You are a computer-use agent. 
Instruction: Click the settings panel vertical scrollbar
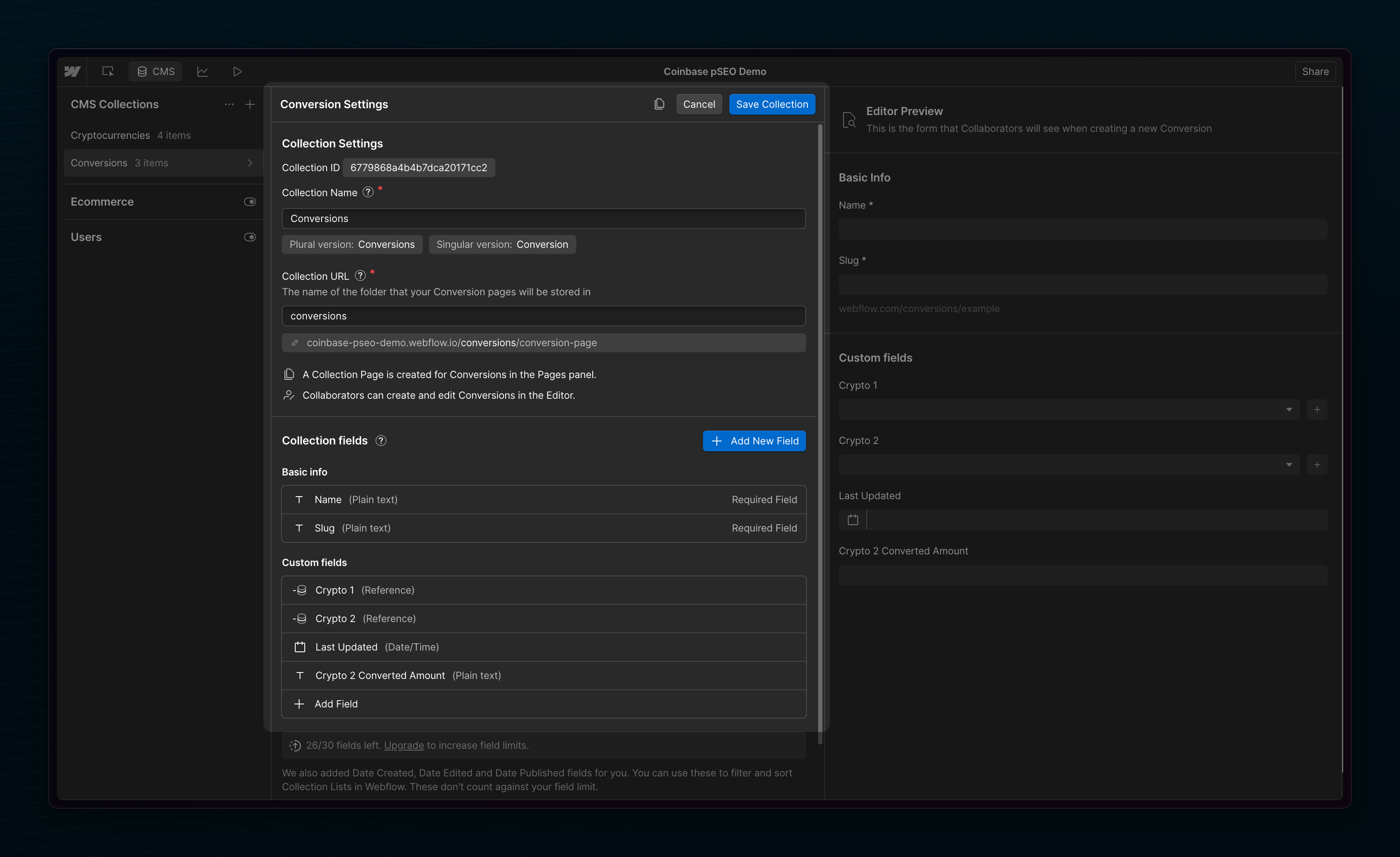[x=820, y=432]
